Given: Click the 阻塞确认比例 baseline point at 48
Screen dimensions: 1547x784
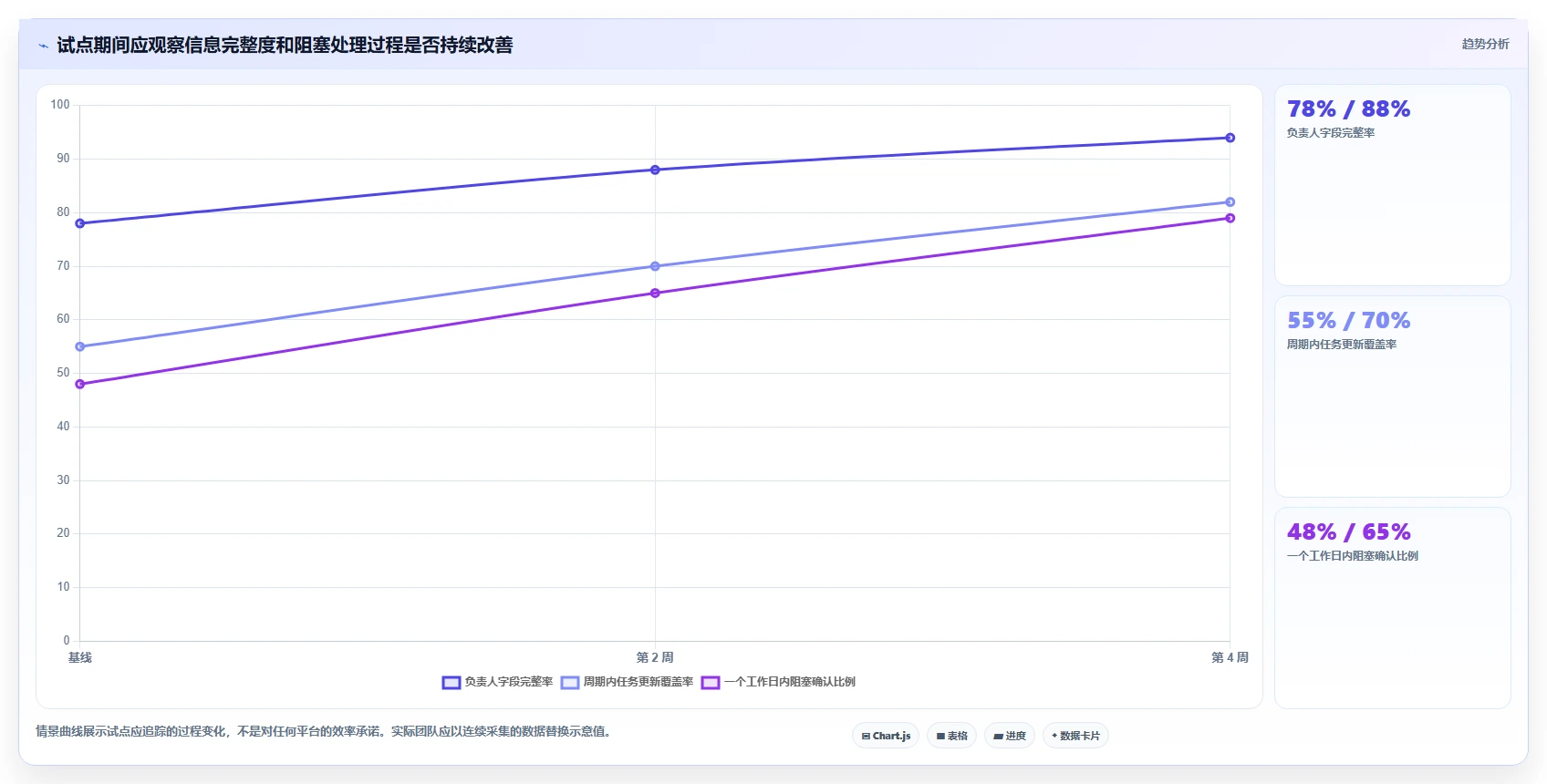Looking at the screenshot, I should click(x=80, y=384).
